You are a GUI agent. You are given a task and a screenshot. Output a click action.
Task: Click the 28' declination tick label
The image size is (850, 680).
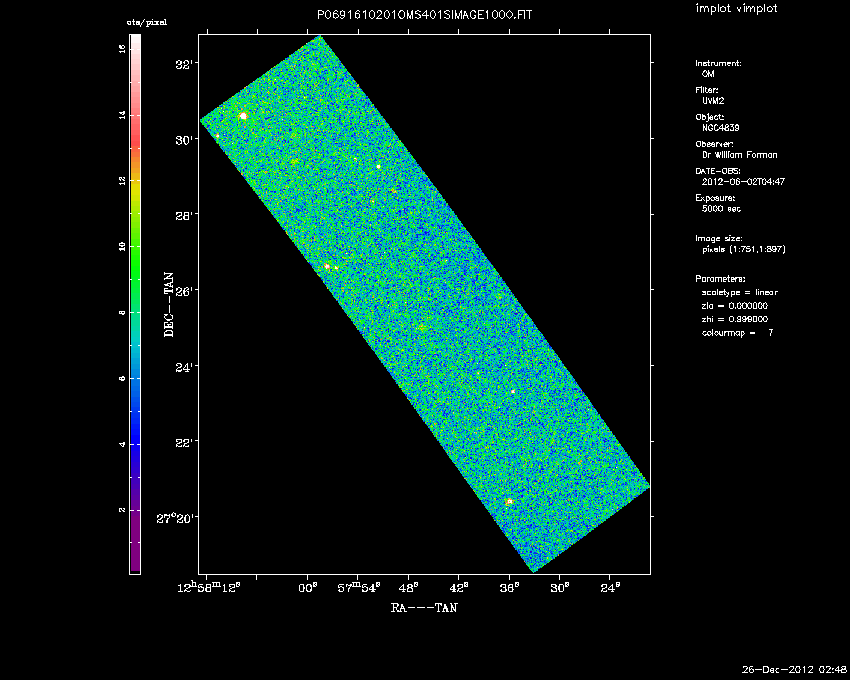point(184,216)
